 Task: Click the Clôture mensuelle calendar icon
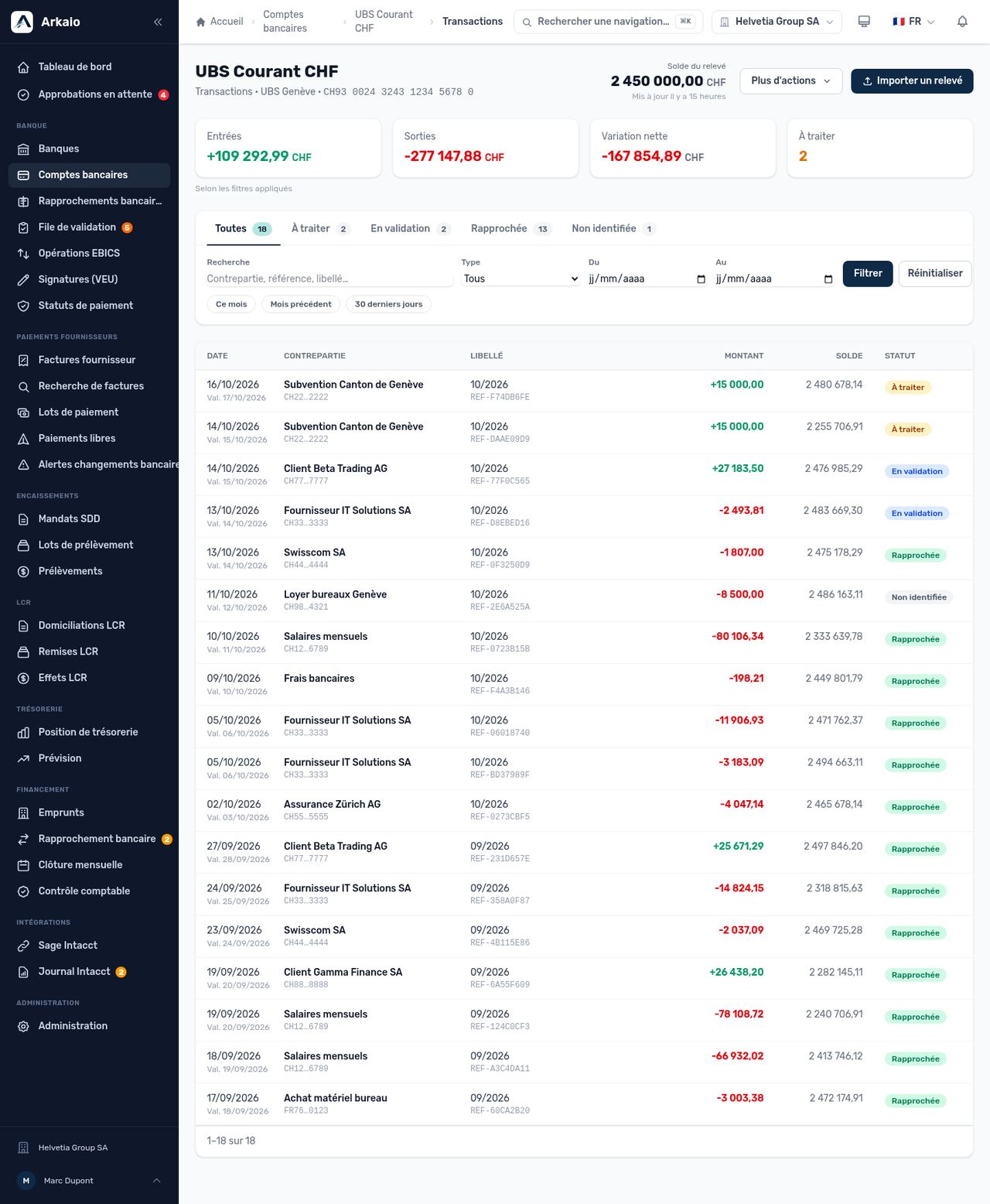click(23, 866)
